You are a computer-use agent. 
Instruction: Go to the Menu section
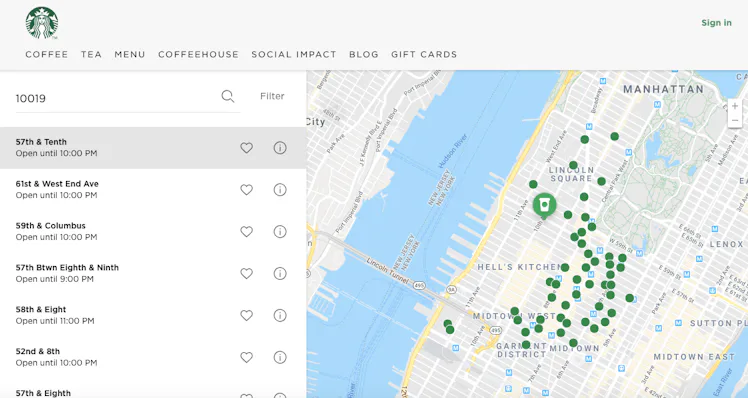click(130, 54)
